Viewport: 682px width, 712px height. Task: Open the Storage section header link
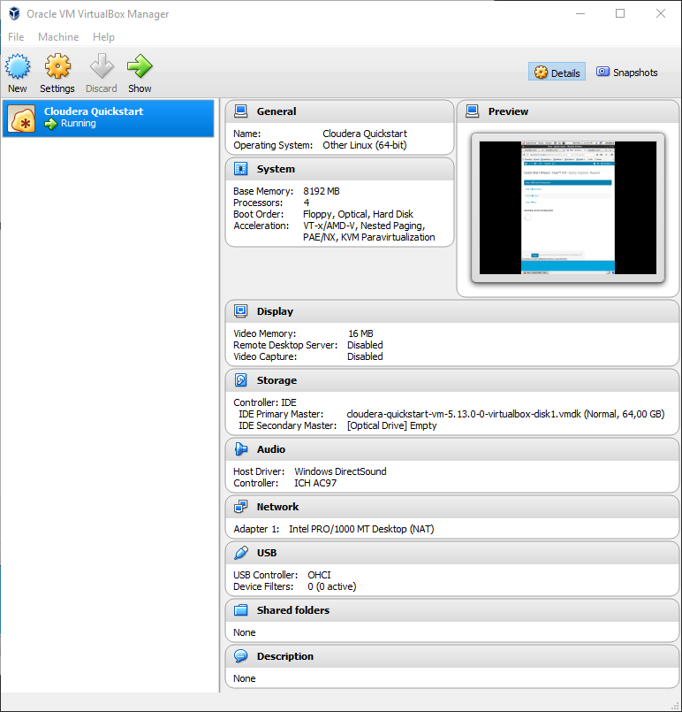277,381
